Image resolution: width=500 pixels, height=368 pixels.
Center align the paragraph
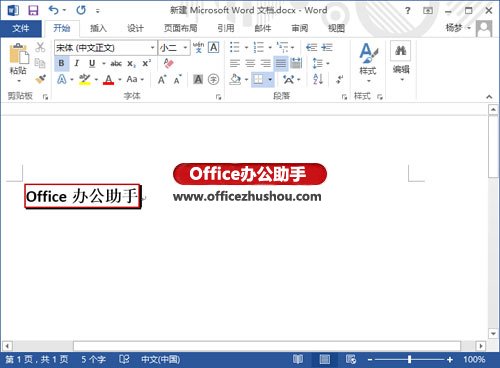(250, 63)
